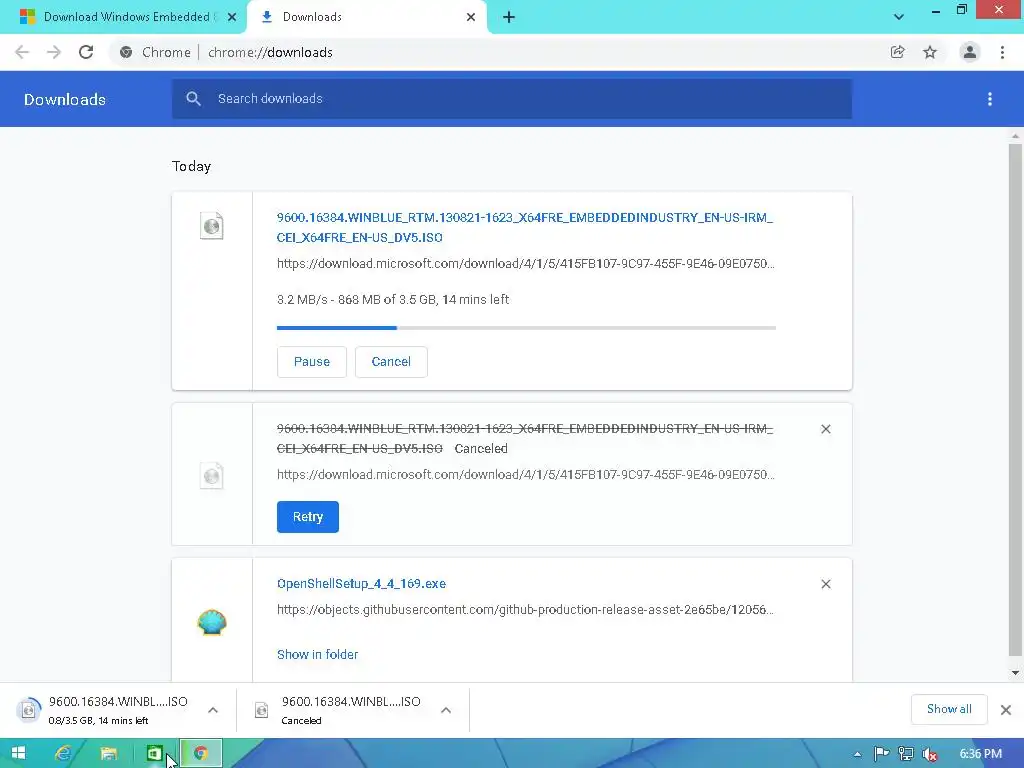1024x768 pixels.
Task: Open the green store app taskbar icon
Action: (x=154, y=754)
